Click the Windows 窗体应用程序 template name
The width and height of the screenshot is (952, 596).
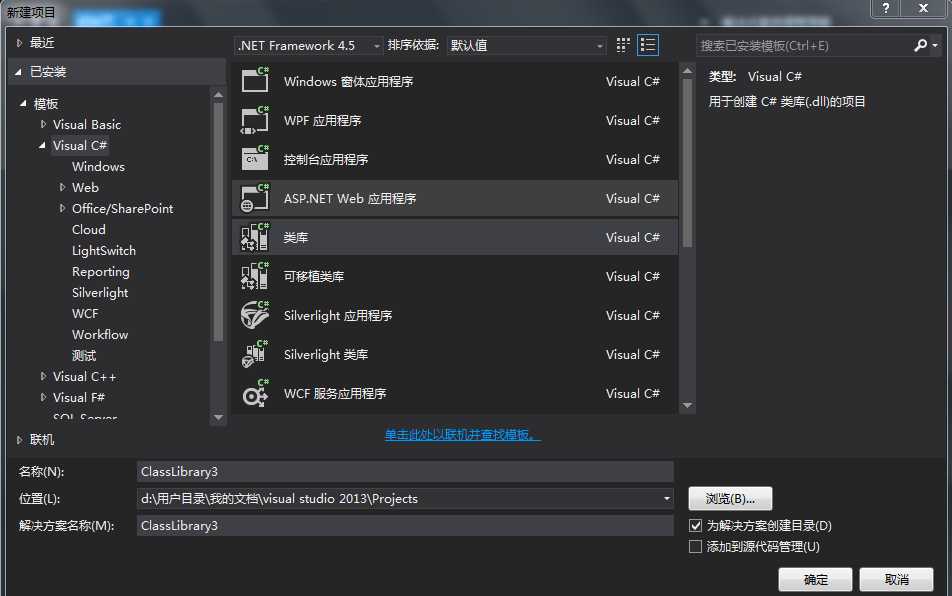tap(348, 81)
